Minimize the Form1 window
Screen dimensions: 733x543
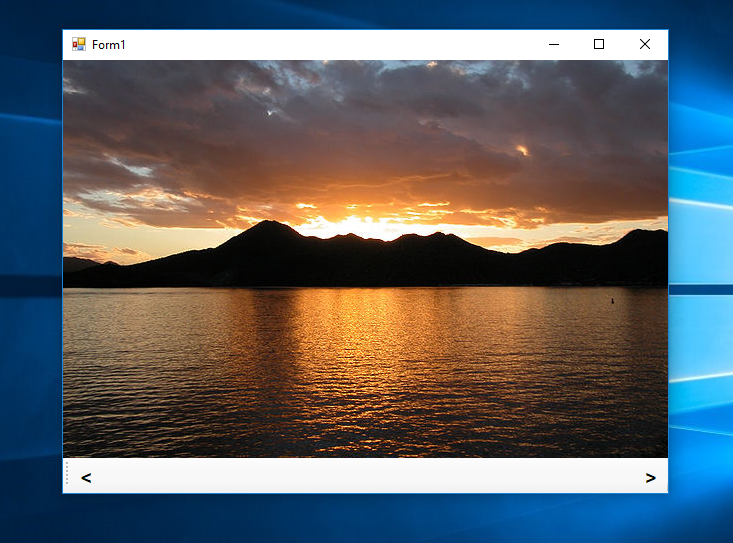(554, 44)
